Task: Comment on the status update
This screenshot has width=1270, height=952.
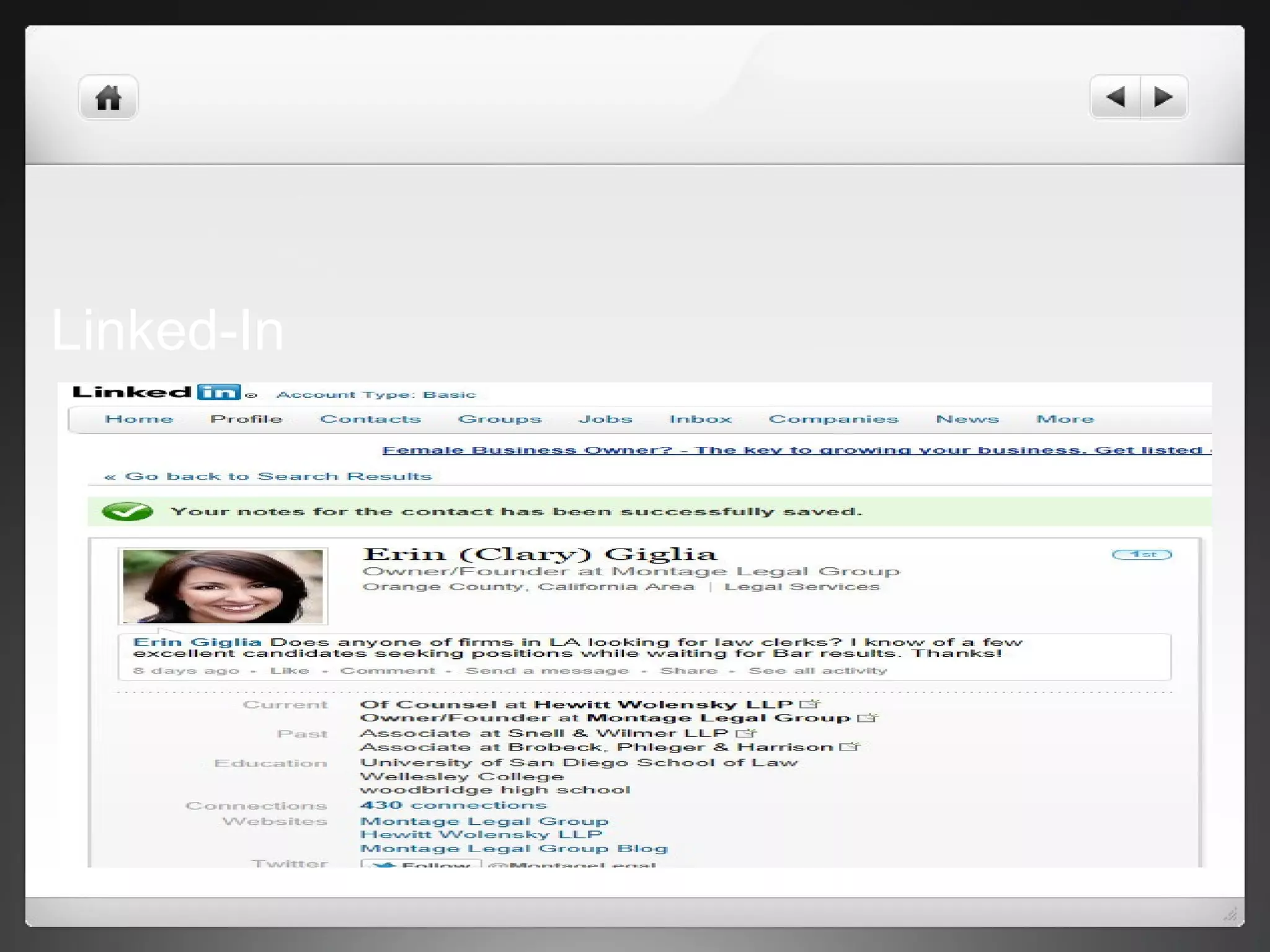Action: click(x=388, y=671)
